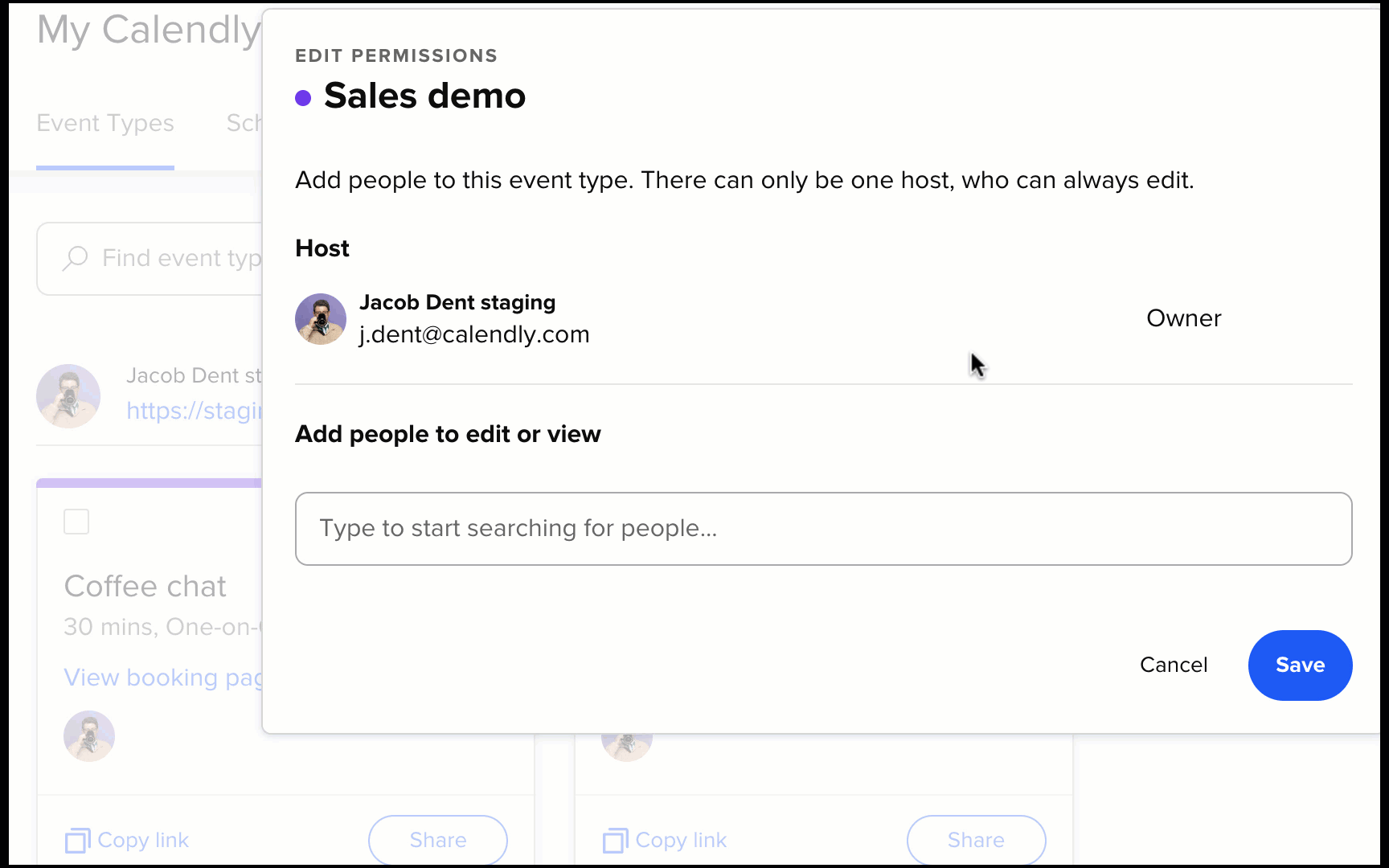Viewport: 1389px width, 868px height.
Task: Select the checkbox on the Coffee chat card
Action: 76,521
